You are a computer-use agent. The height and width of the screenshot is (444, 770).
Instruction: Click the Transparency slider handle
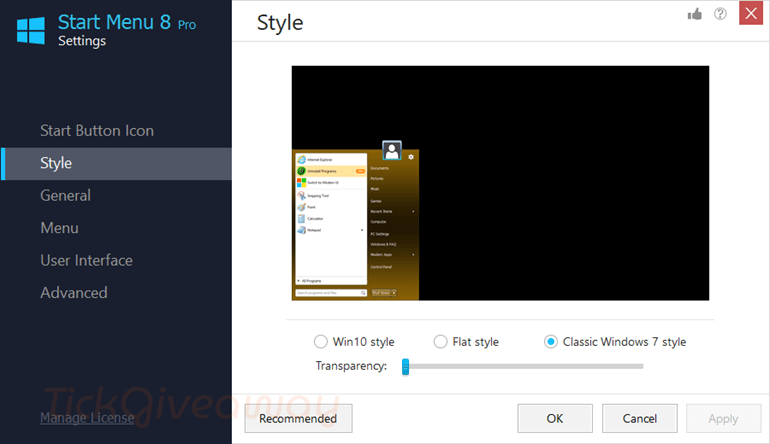405,366
